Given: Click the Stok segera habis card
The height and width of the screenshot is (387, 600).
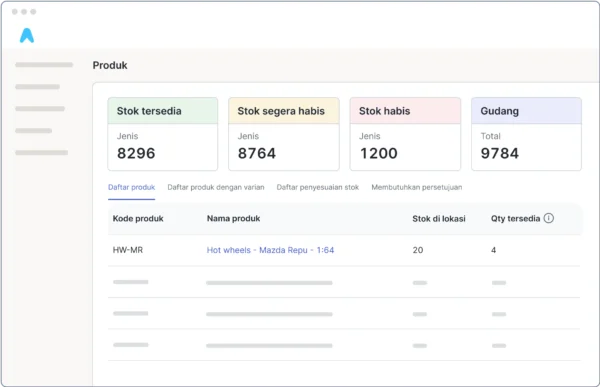Looking at the screenshot, I should 284,134.
